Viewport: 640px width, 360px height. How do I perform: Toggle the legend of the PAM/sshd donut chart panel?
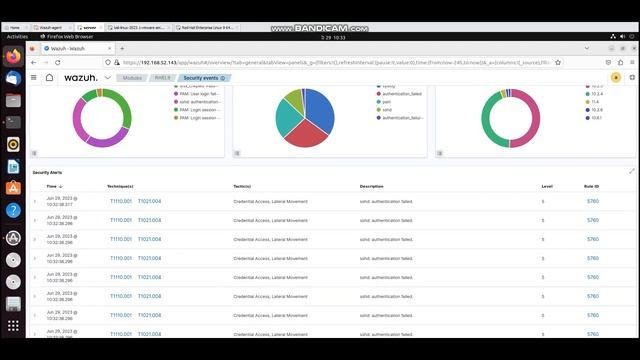point(34,153)
